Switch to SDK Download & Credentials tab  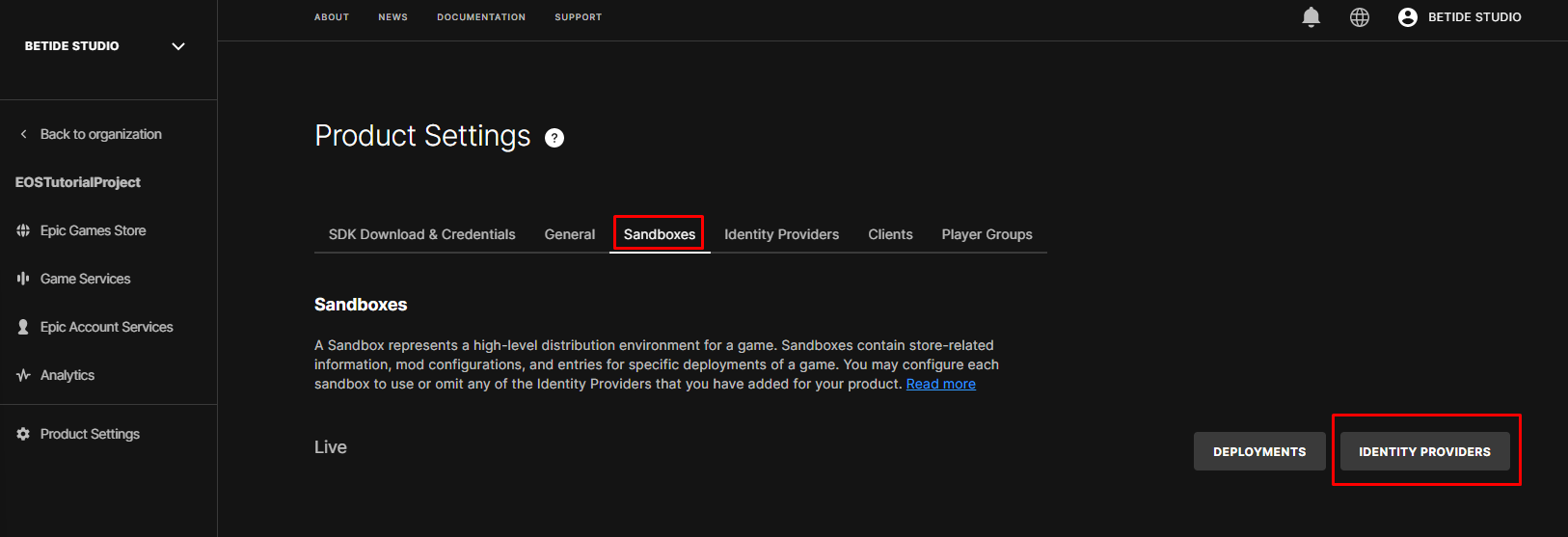point(421,234)
